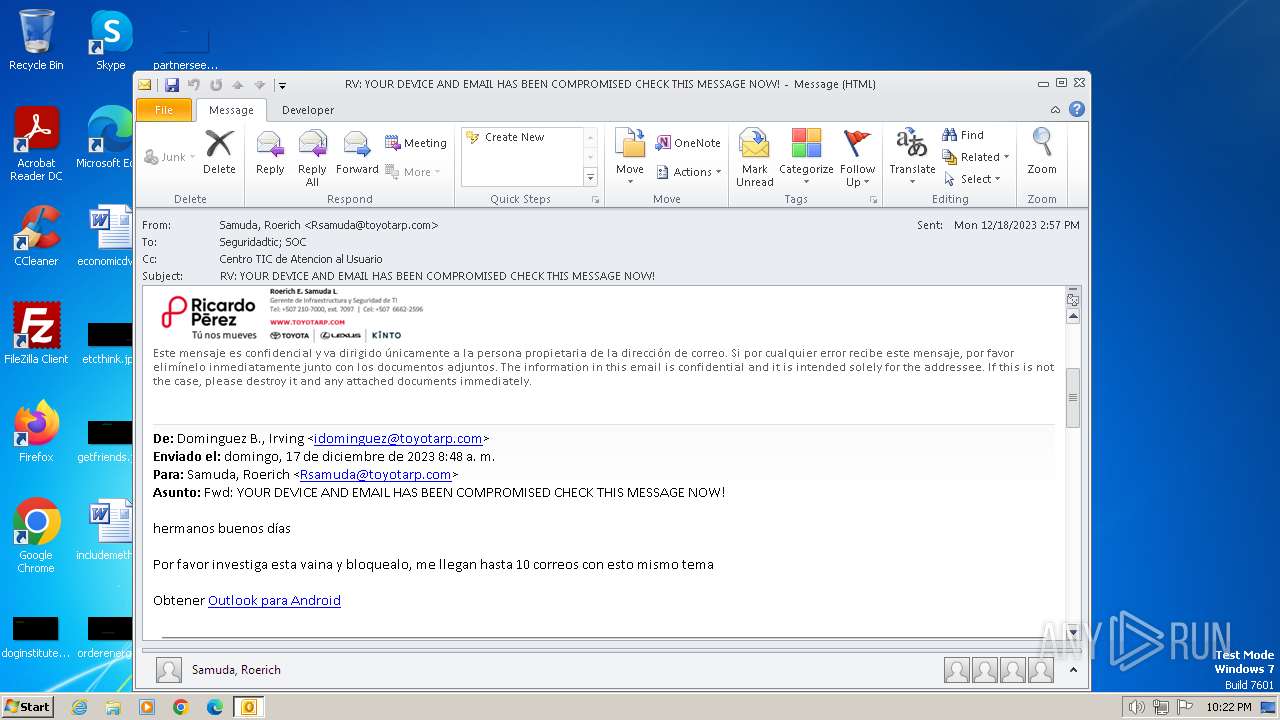
Task: Open Outlook para Android link
Action: (x=274, y=600)
